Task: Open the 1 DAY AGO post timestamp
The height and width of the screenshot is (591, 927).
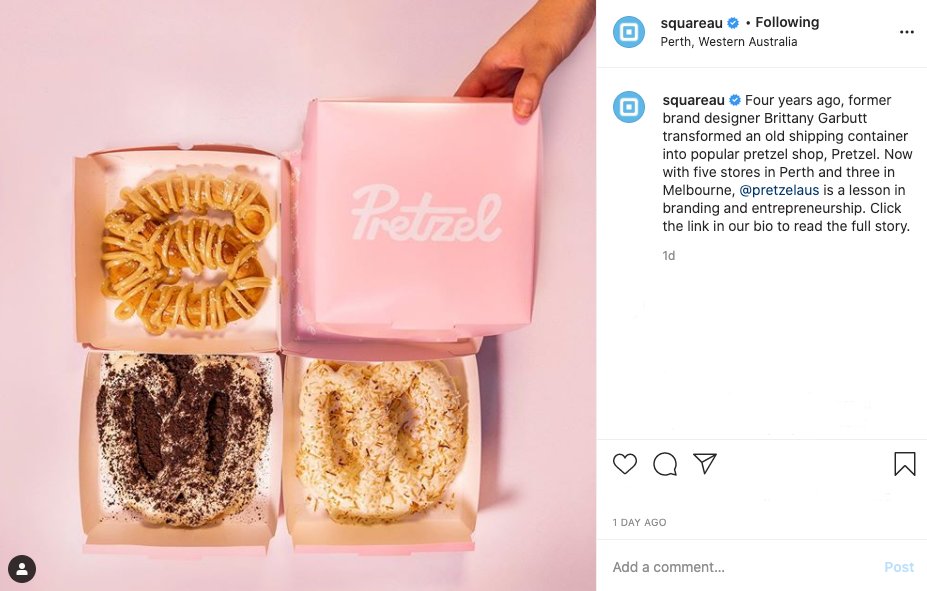Action: pos(639,522)
